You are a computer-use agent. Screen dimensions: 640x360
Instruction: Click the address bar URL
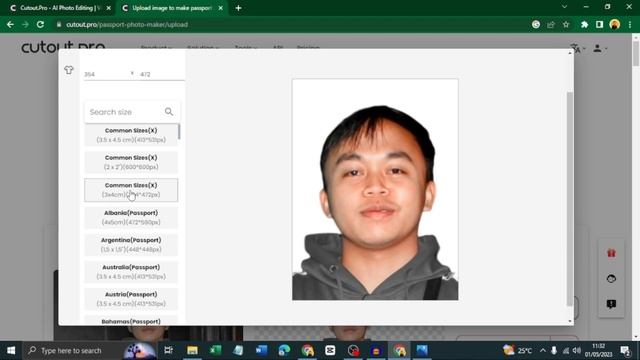(x=127, y=24)
